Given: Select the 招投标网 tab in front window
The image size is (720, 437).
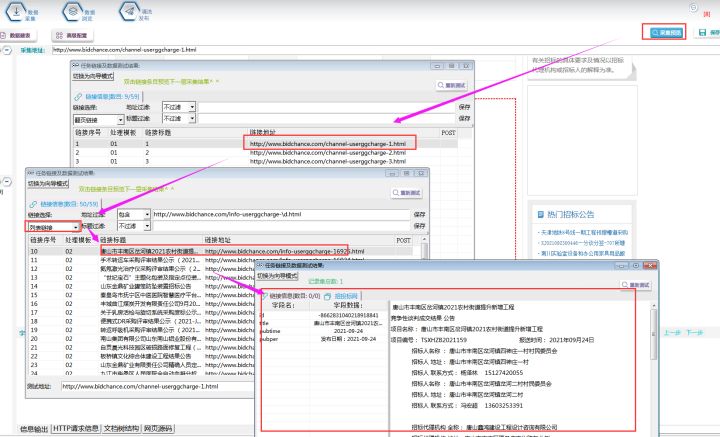Looking at the screenshot, I should 342,296.
